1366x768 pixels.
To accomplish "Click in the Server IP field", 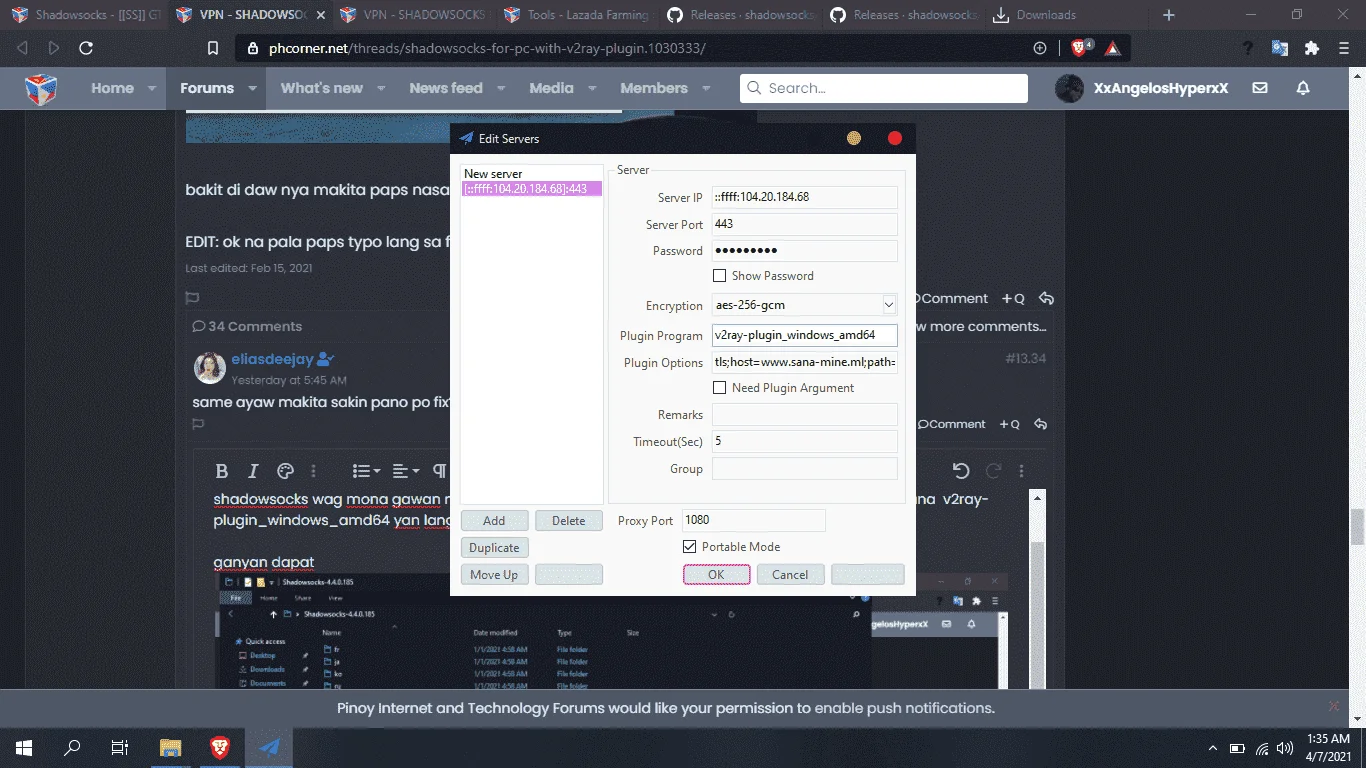I will coord(804,197).
